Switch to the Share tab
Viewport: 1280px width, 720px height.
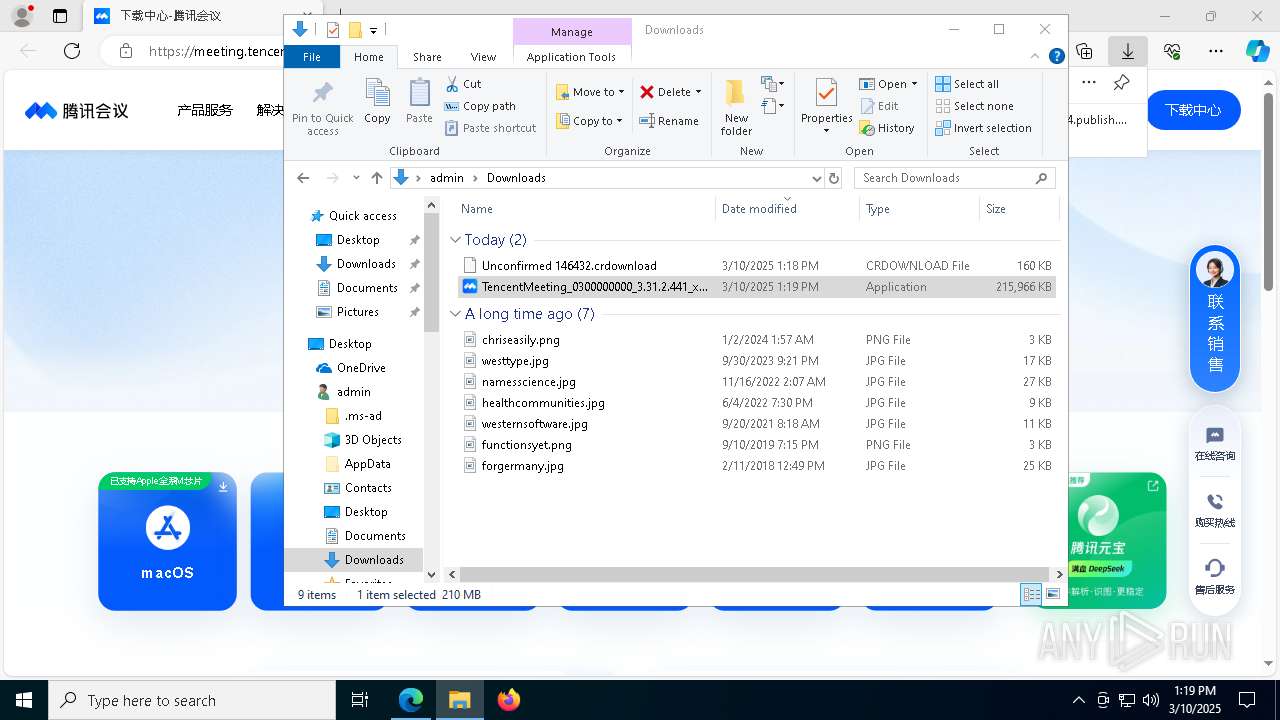(x=427, y=57)
